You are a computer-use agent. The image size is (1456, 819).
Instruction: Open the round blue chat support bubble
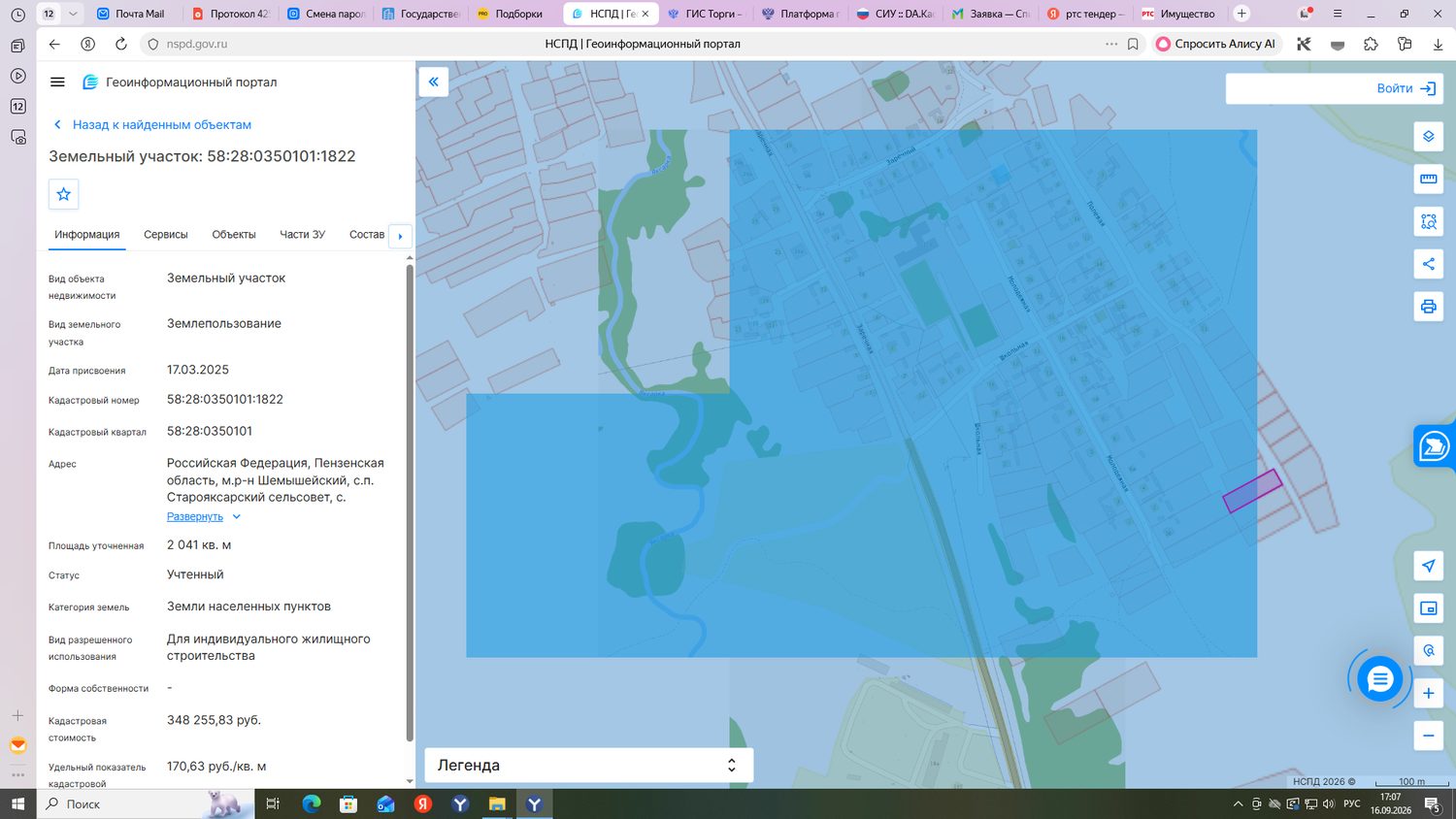[x=1379, y=679]
